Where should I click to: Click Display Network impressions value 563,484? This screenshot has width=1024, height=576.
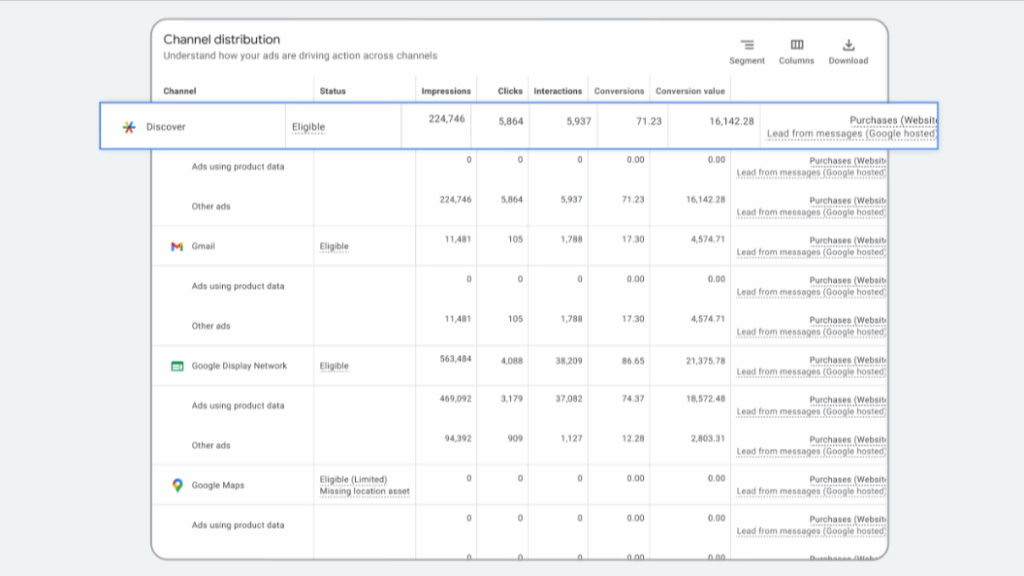[x=455, y=359]
